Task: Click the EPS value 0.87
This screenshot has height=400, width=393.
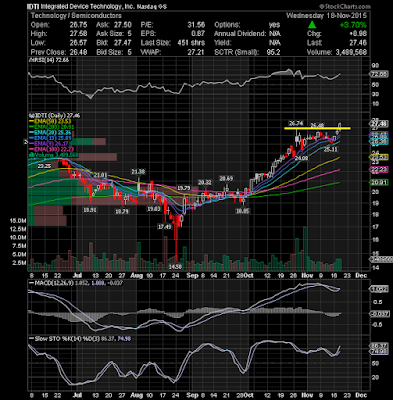Action: pyautogui.click(x=198, y=34)
